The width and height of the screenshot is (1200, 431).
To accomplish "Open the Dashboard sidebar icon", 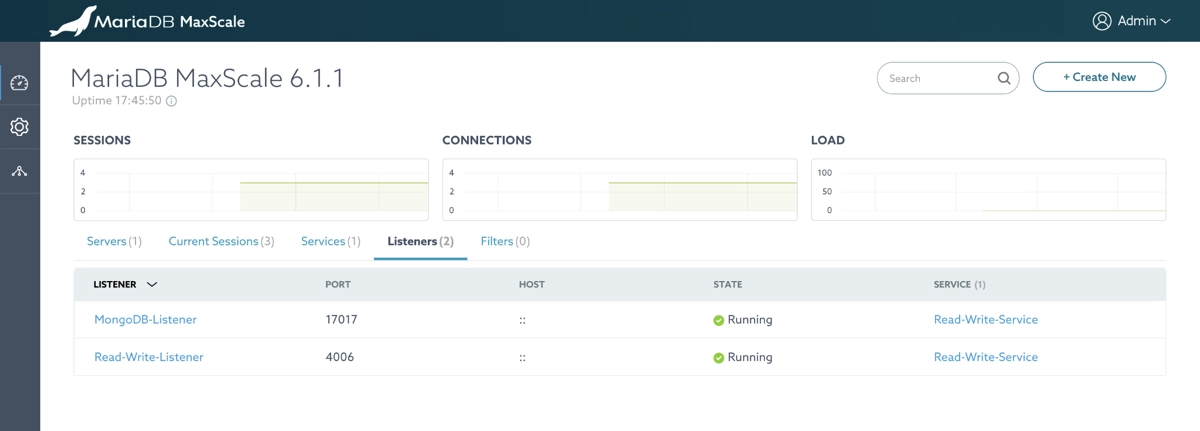I will [19, 83].
